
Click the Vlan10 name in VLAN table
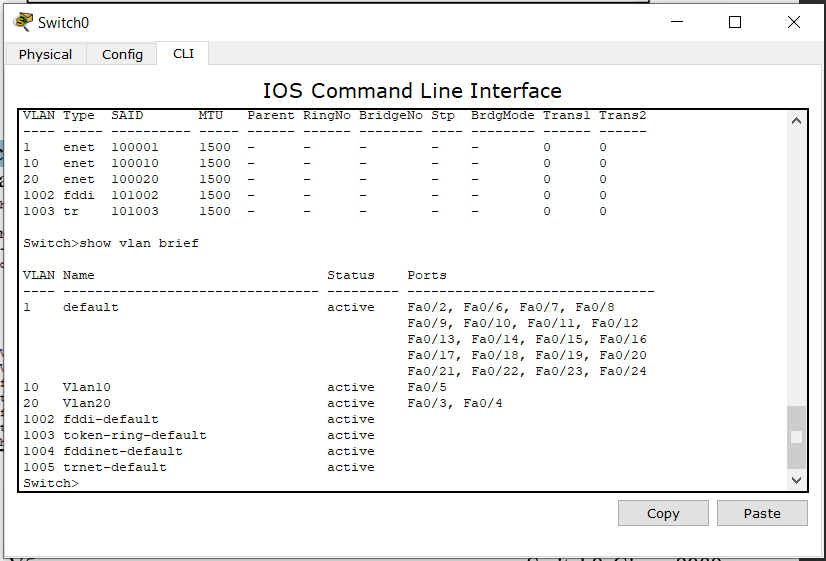point(87,387)
